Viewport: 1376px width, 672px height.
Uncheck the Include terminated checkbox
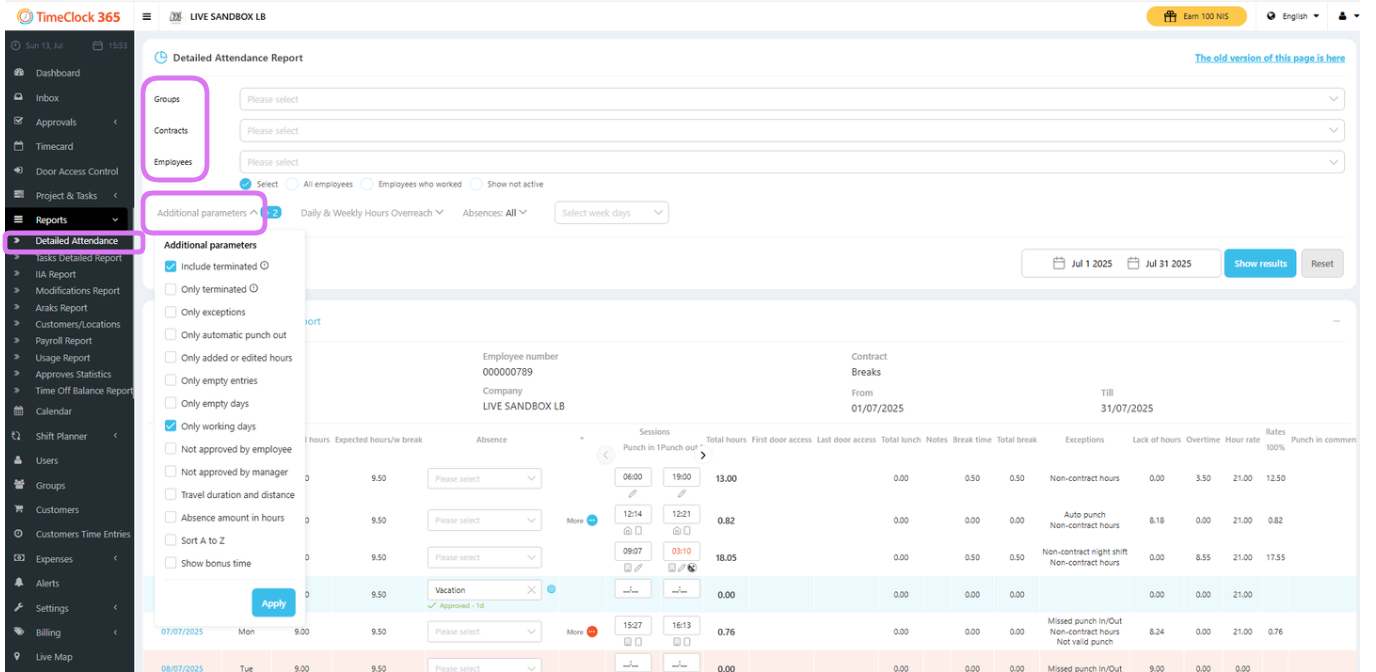click(x=171, y=267)
